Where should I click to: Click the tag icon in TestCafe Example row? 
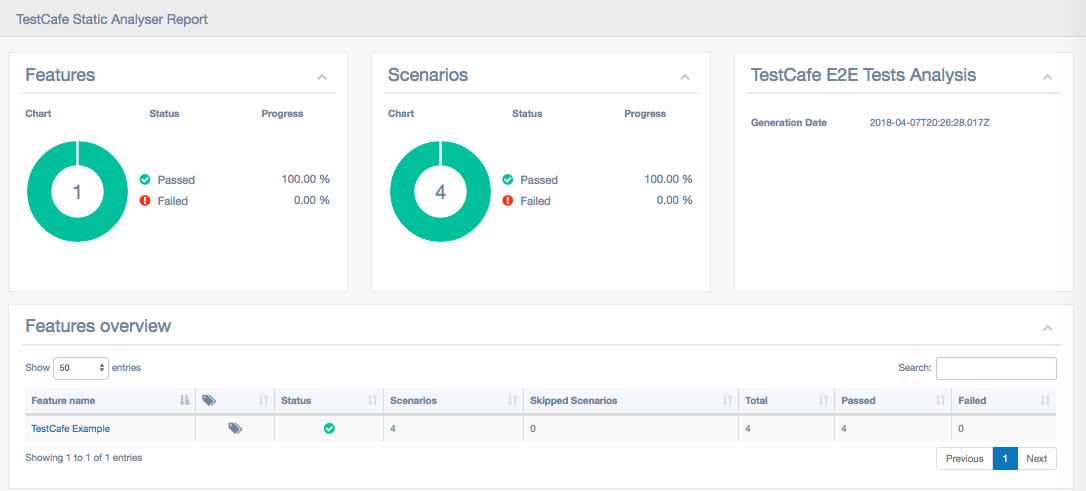point(235,429)
